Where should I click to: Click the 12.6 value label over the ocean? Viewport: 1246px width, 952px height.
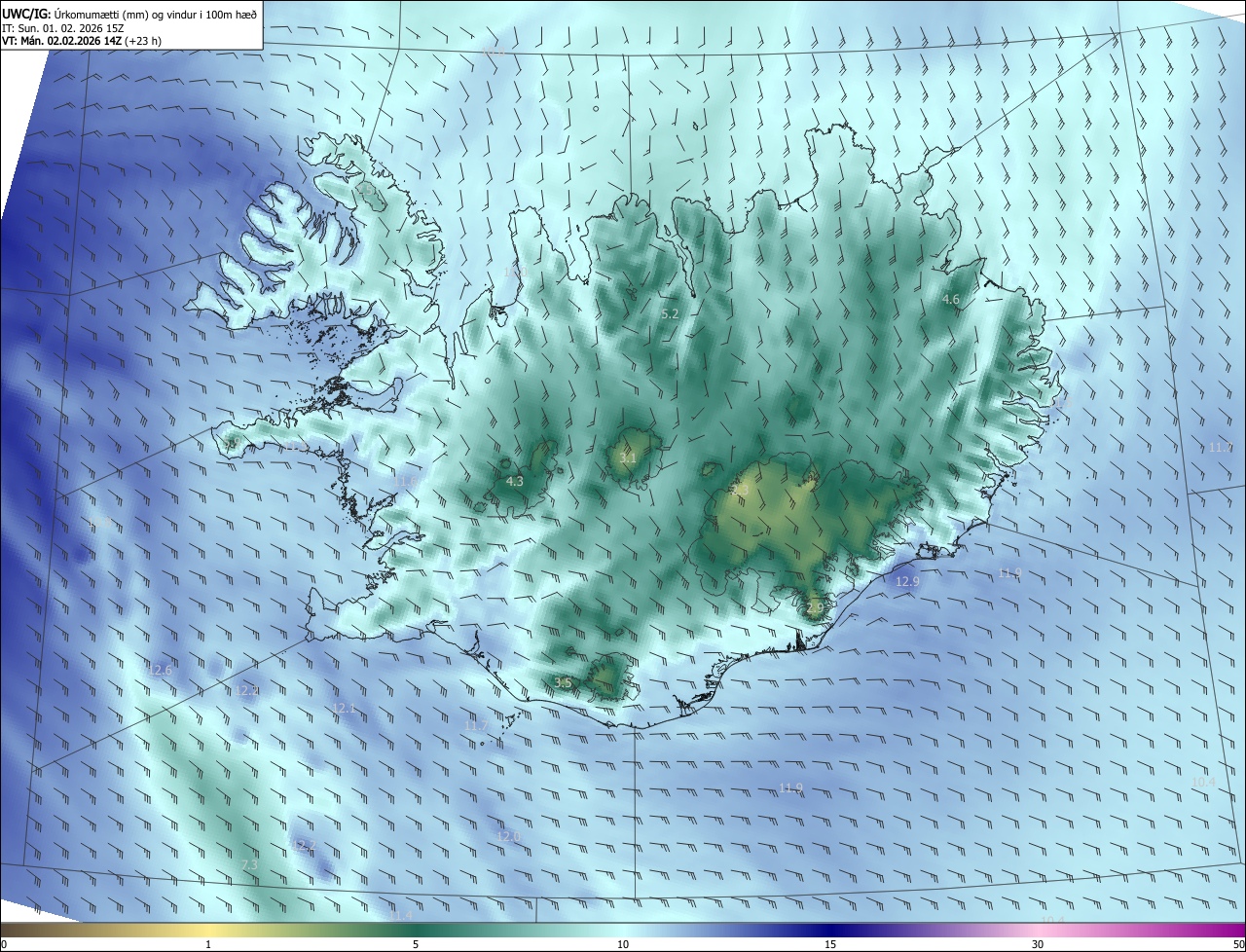(x=160, y=670)
